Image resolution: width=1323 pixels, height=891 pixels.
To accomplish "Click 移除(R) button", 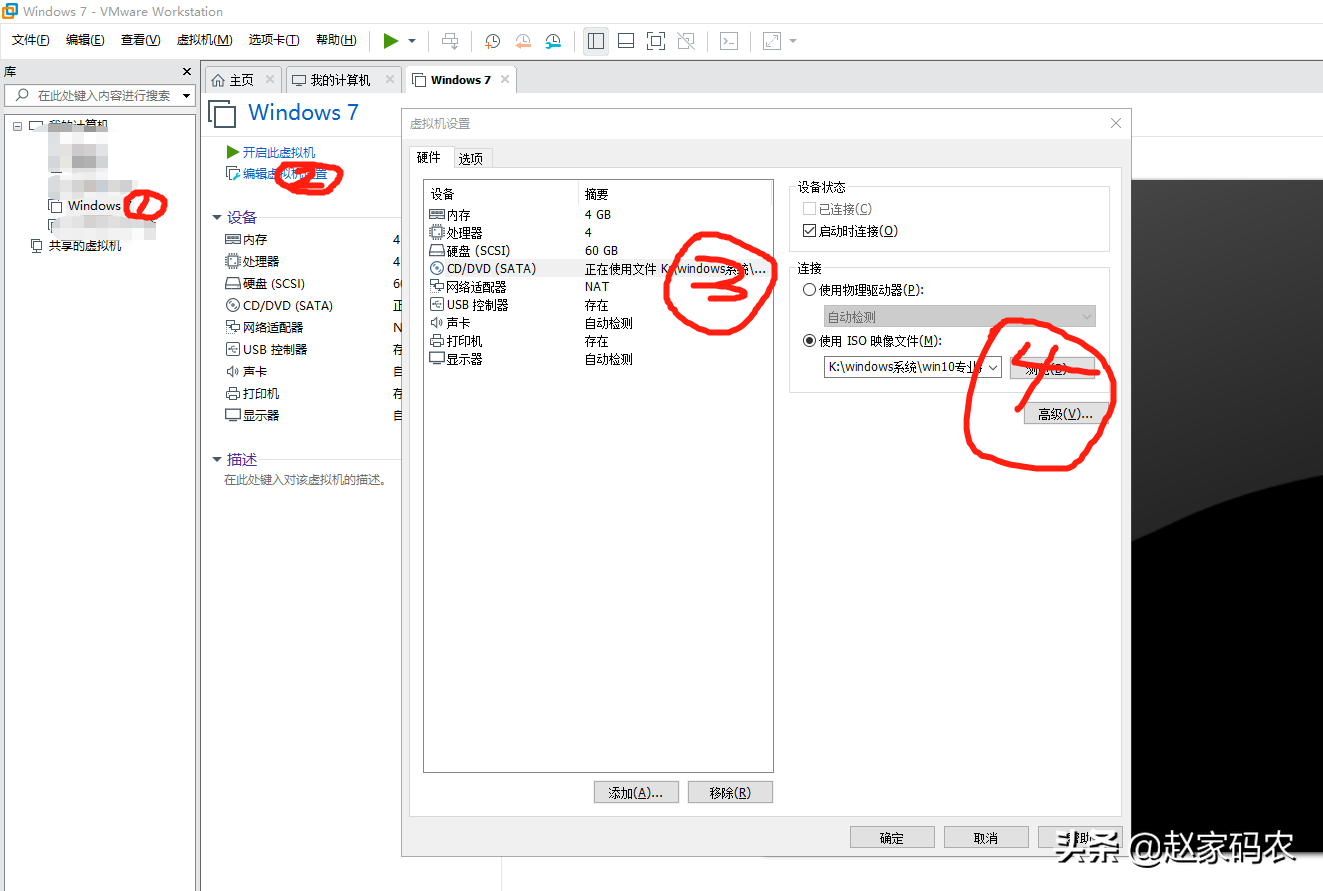I will tap(730, 793).
